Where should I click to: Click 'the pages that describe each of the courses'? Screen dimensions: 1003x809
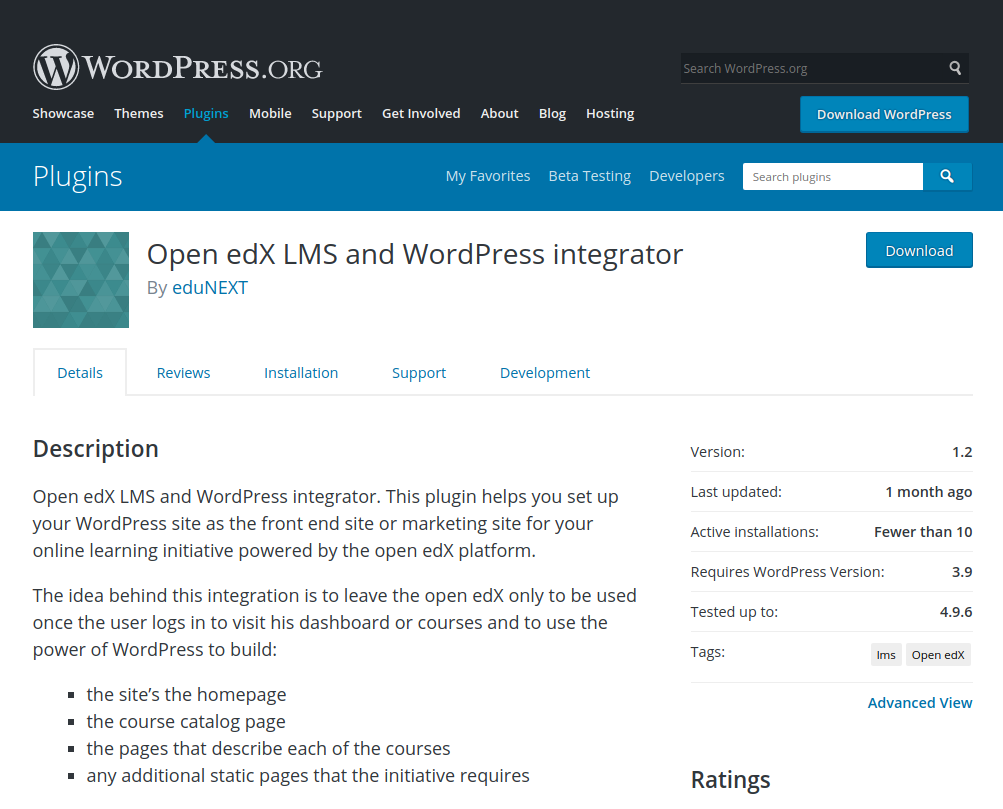(x=268, y=748)
